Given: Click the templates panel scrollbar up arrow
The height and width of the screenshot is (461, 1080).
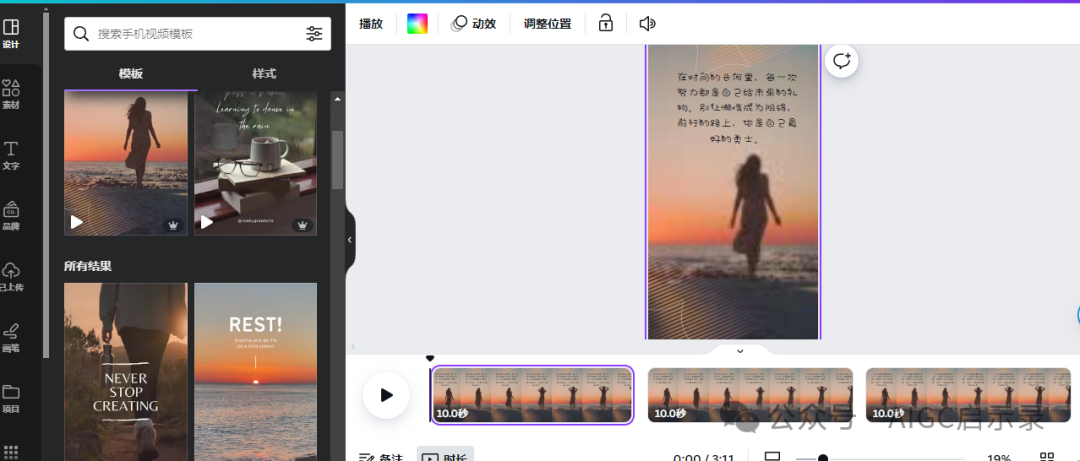Looking at the screenshot, I should pos(338,99).
